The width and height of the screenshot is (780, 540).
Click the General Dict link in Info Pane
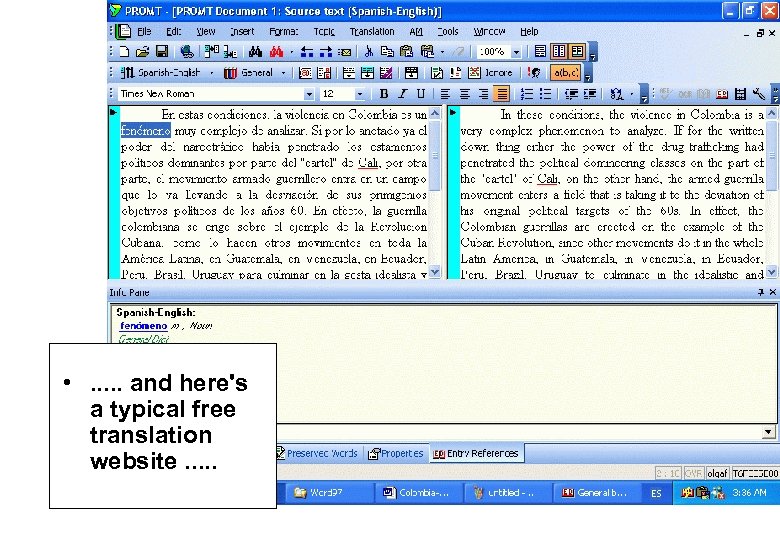click(144, 339)
